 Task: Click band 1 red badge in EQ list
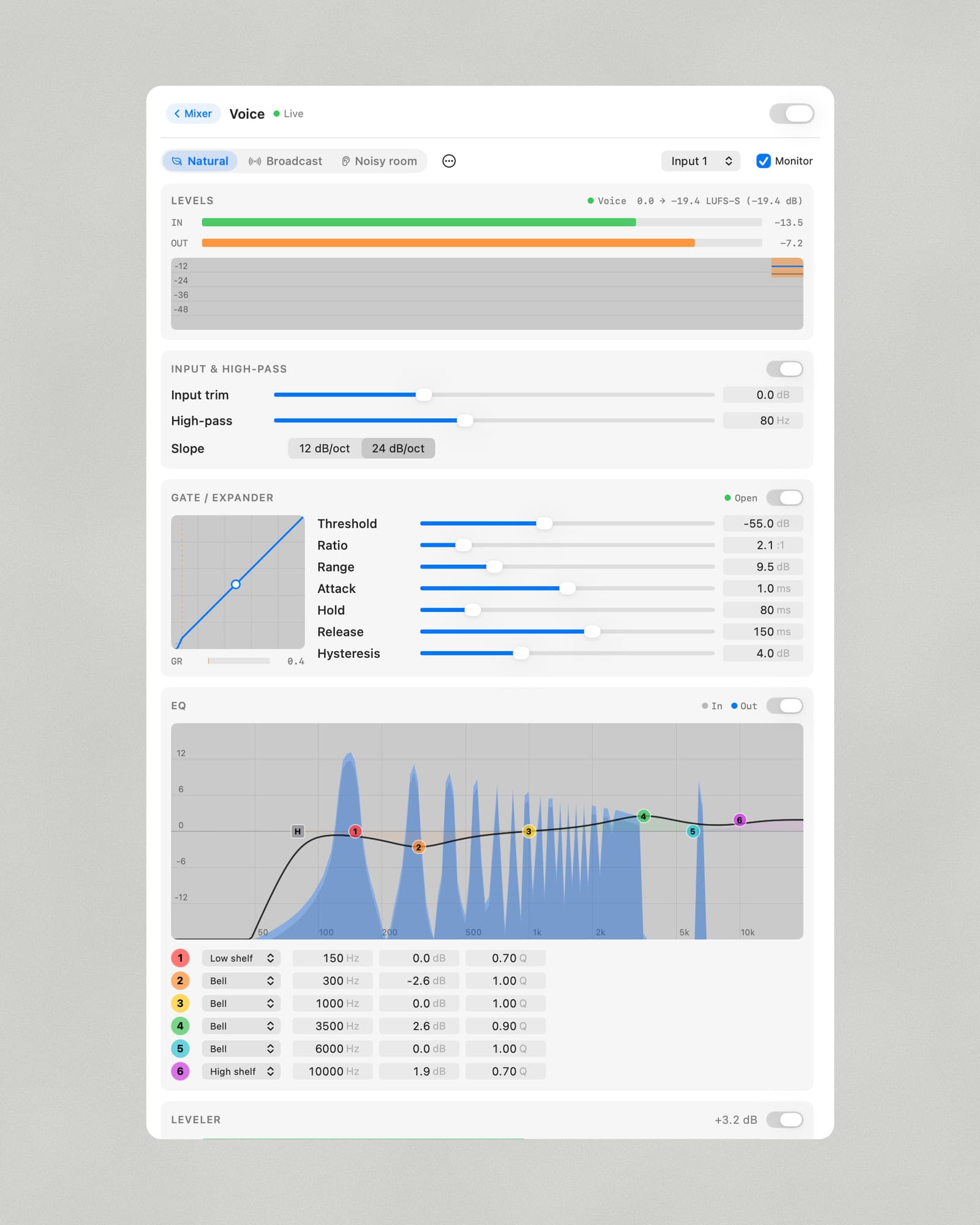(x=180, y=958)
